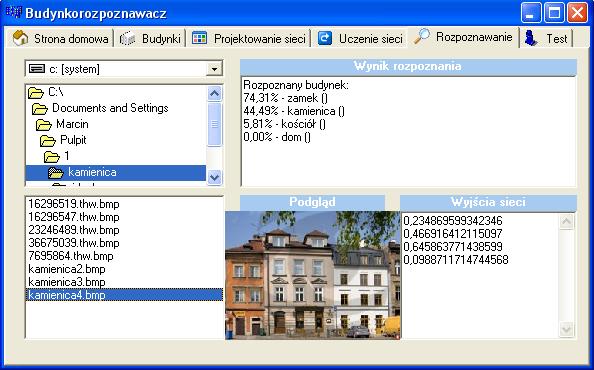Viewport: 594px width, 370px height.
Task: Select the Rozpoznawanie tab
Action: click(463, 37)
